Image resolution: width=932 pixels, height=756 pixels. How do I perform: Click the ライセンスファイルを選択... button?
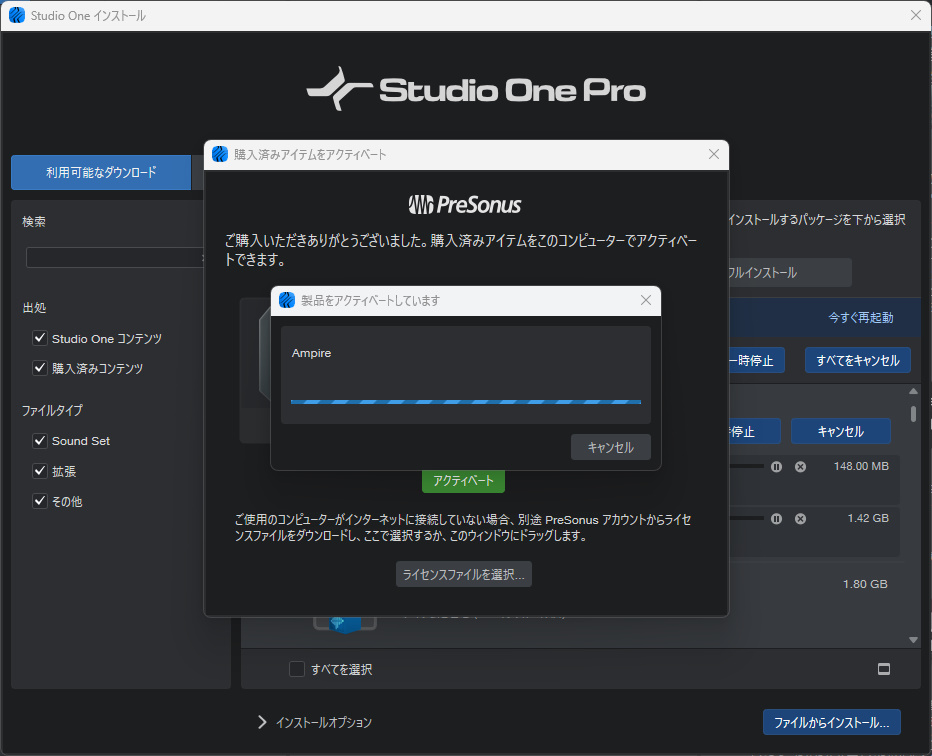(463, 574)
